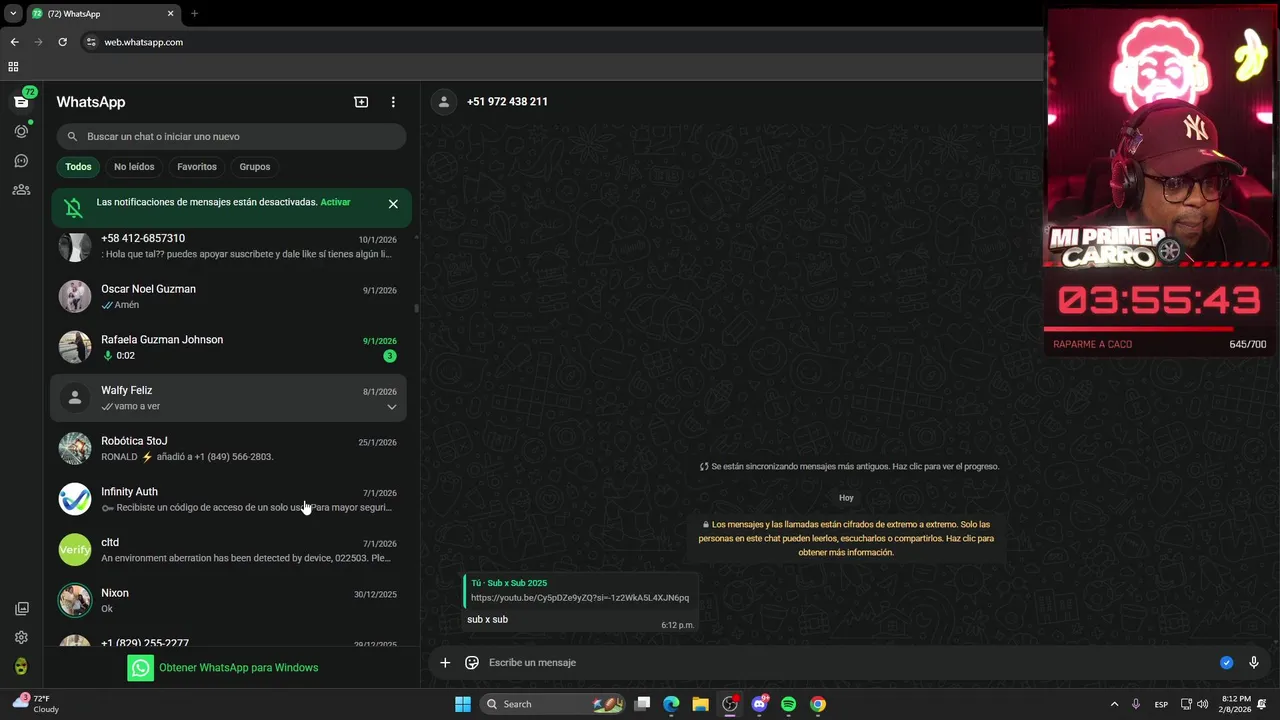Viewport: 1280px width, 720px height.
Task: Open WhatsApp settings gear in sidebar
Action: pyautogui.click(x=21, y=637)
